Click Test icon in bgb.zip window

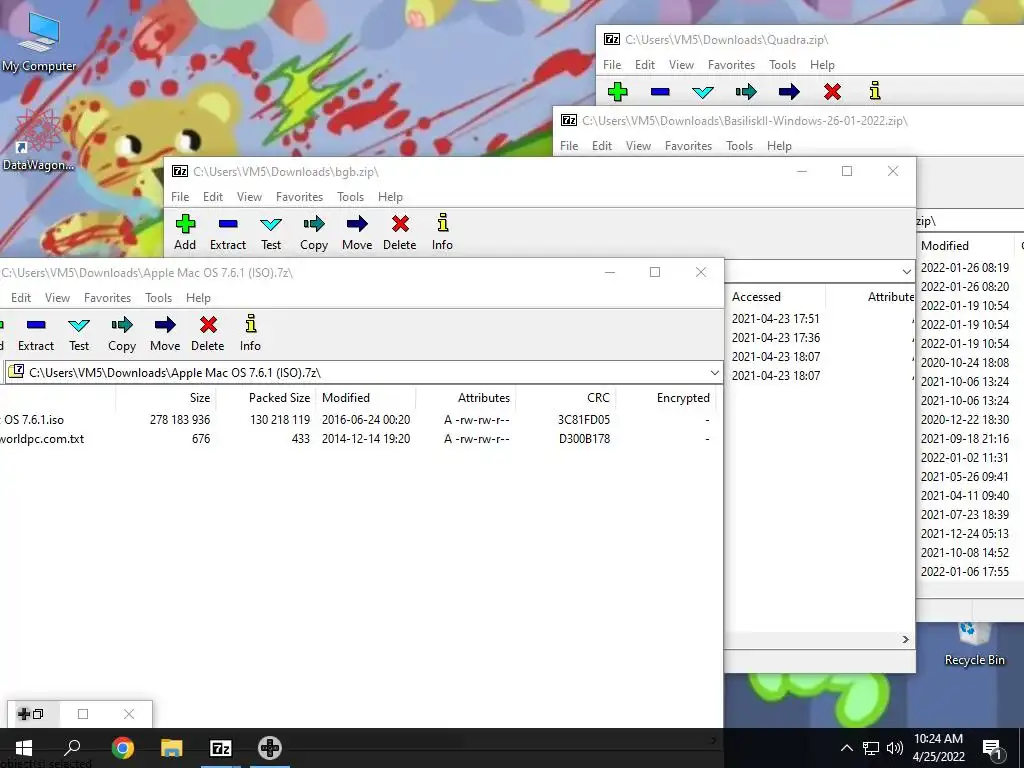click(x=271, y=224)
